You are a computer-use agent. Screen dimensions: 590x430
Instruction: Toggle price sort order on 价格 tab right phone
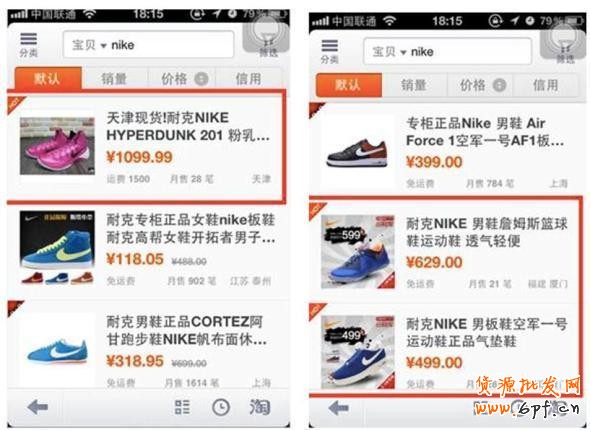[x=480, y=85]
